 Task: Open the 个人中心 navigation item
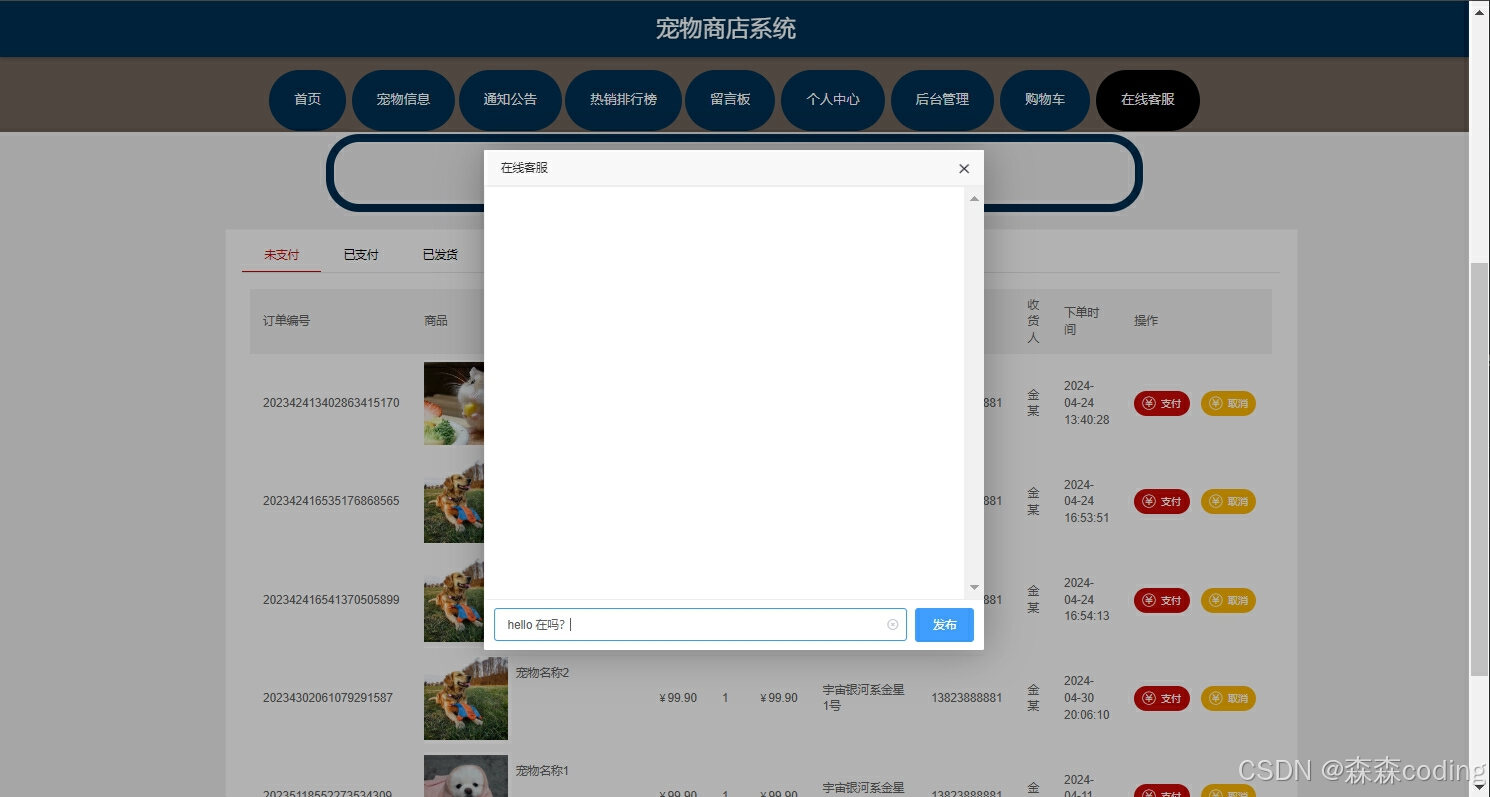click(833, 100)
